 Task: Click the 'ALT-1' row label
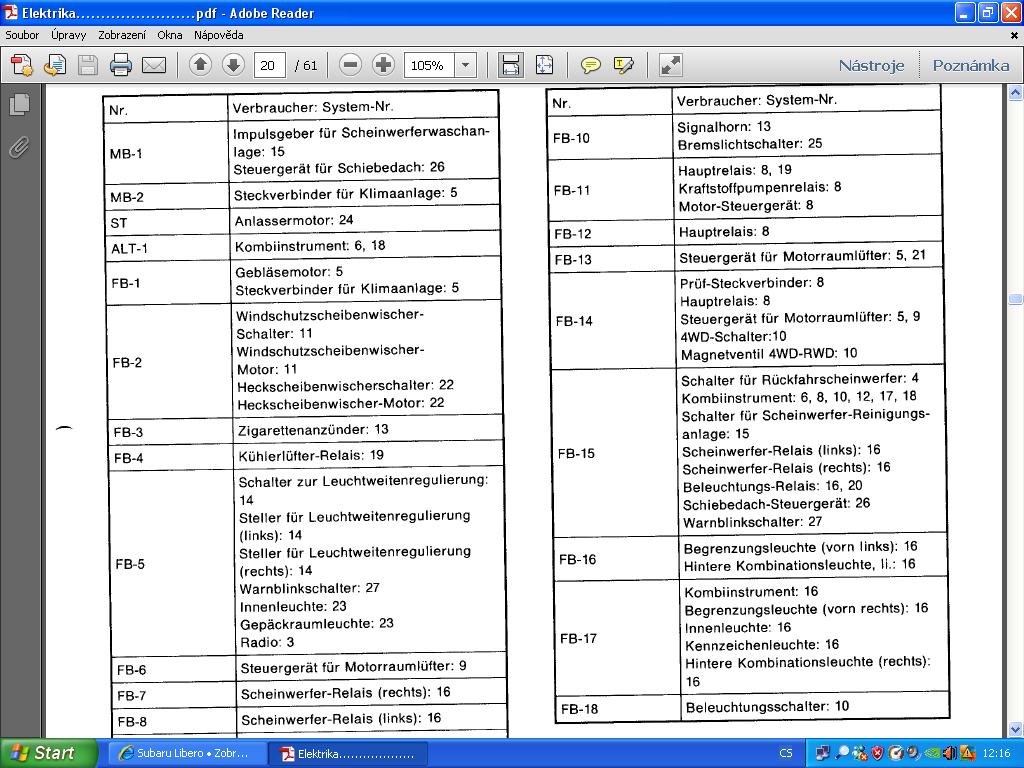point(129,249)
